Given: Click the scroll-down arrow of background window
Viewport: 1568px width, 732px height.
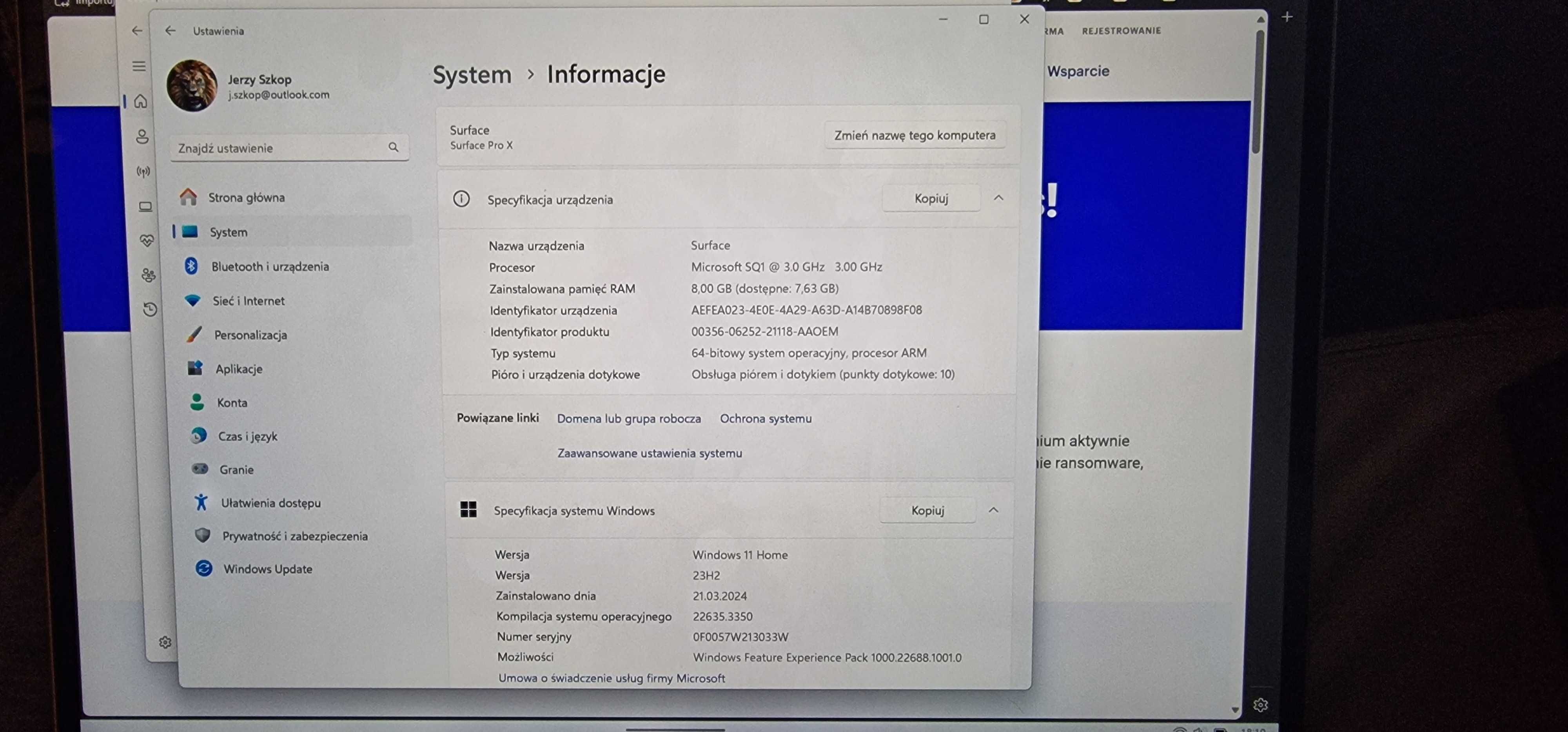Looking at the screenshot, I should 1234,710.
